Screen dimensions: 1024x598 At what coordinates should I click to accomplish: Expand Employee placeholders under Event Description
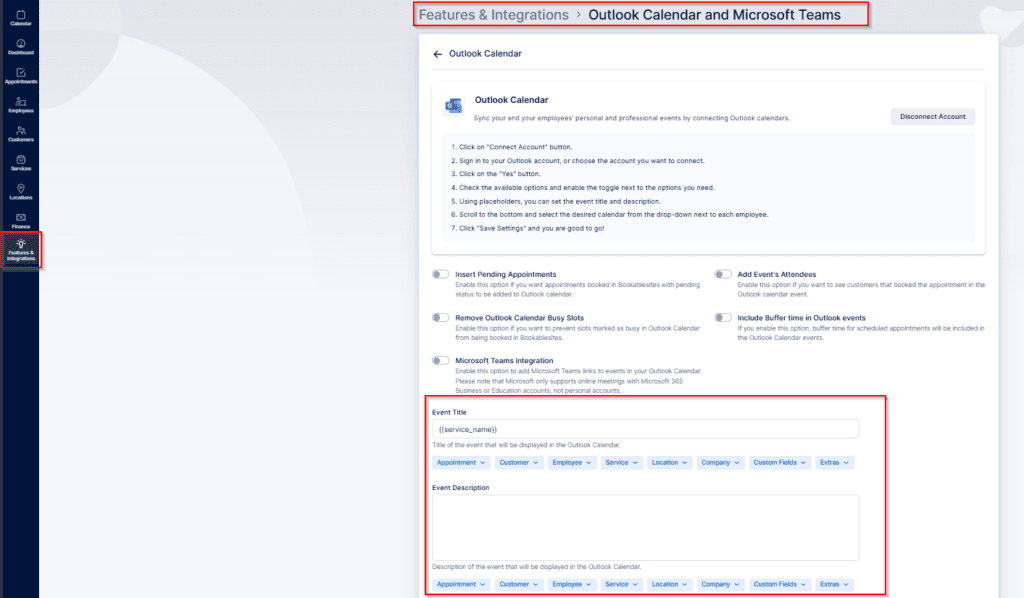coord(571,584)
